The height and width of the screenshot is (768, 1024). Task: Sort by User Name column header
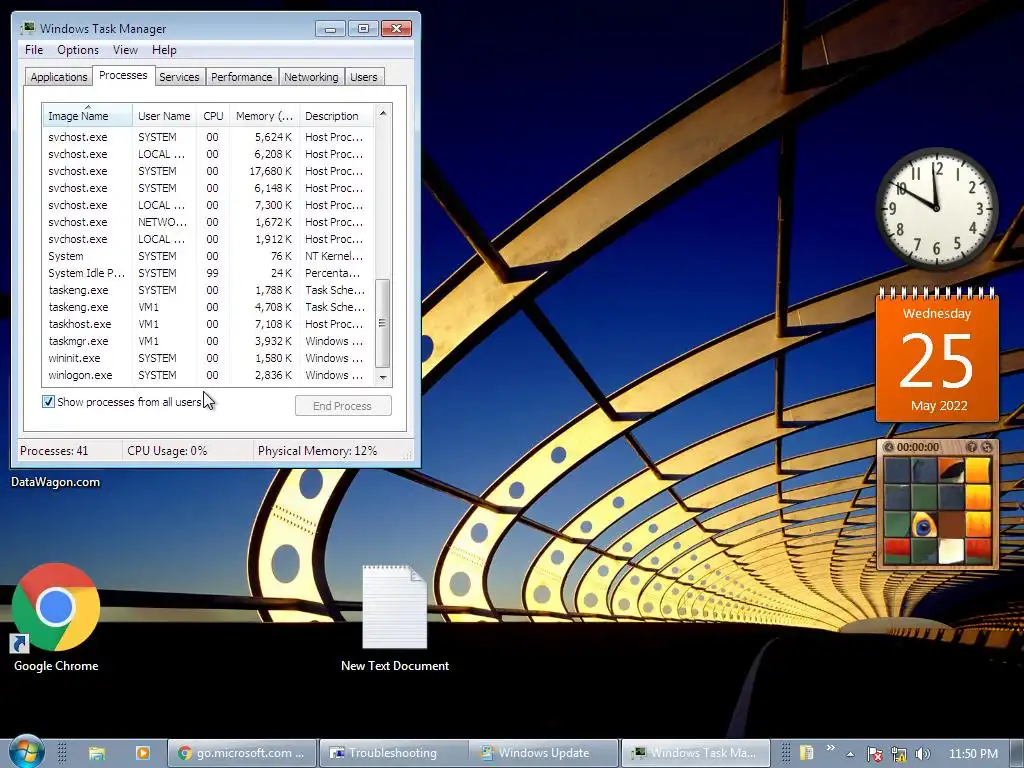click(x=164, y=116)
